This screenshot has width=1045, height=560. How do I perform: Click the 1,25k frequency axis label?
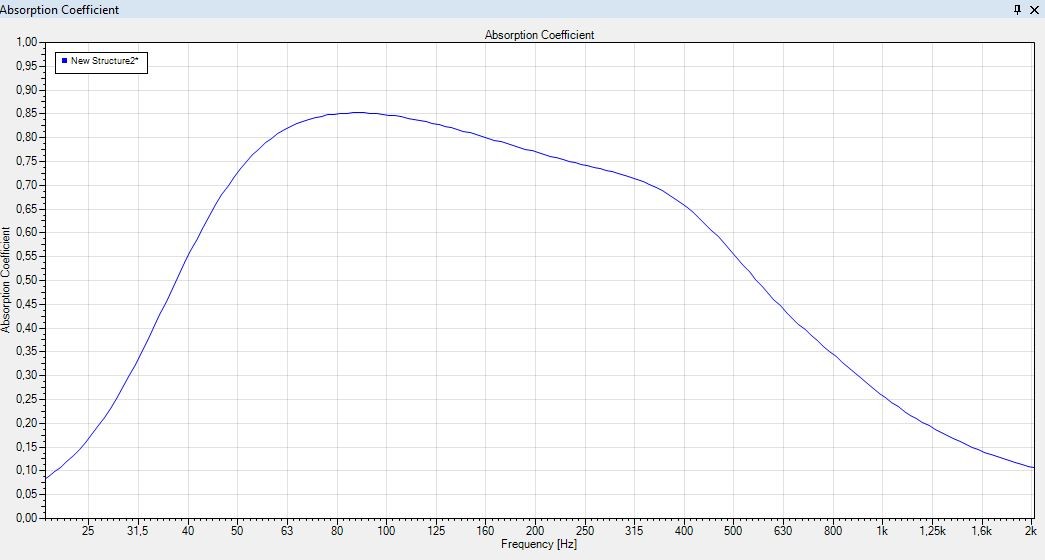pos(932,530)
